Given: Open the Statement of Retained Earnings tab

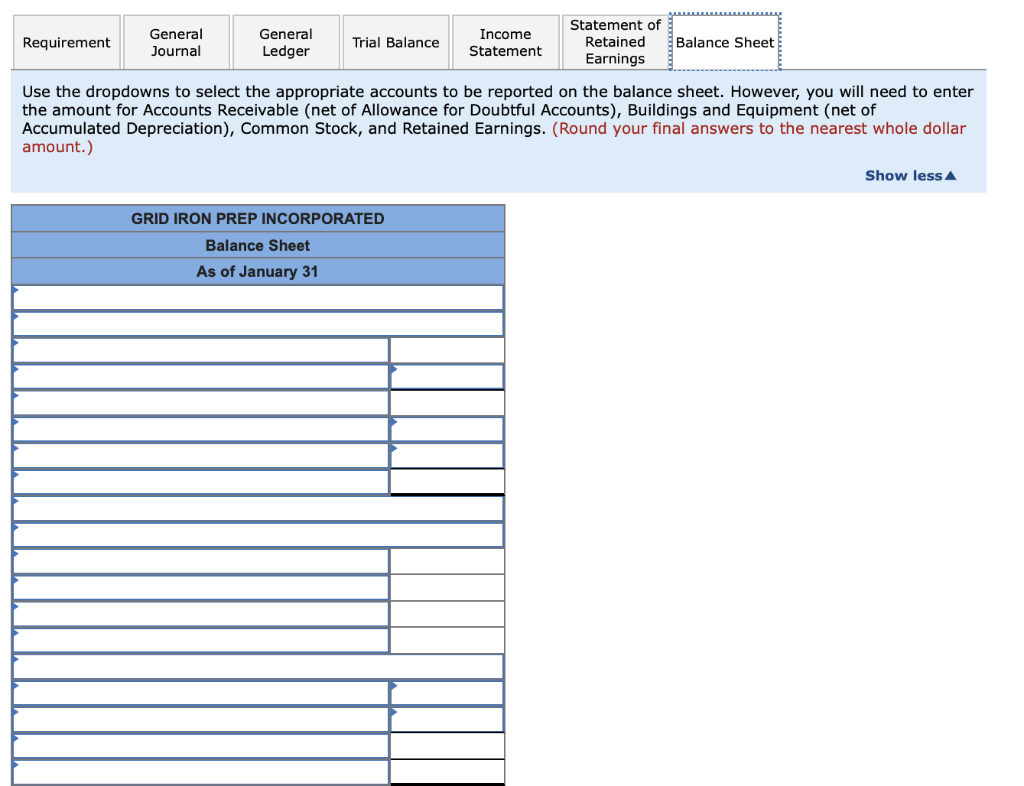Looking at the screenshot, I should 614,42.
